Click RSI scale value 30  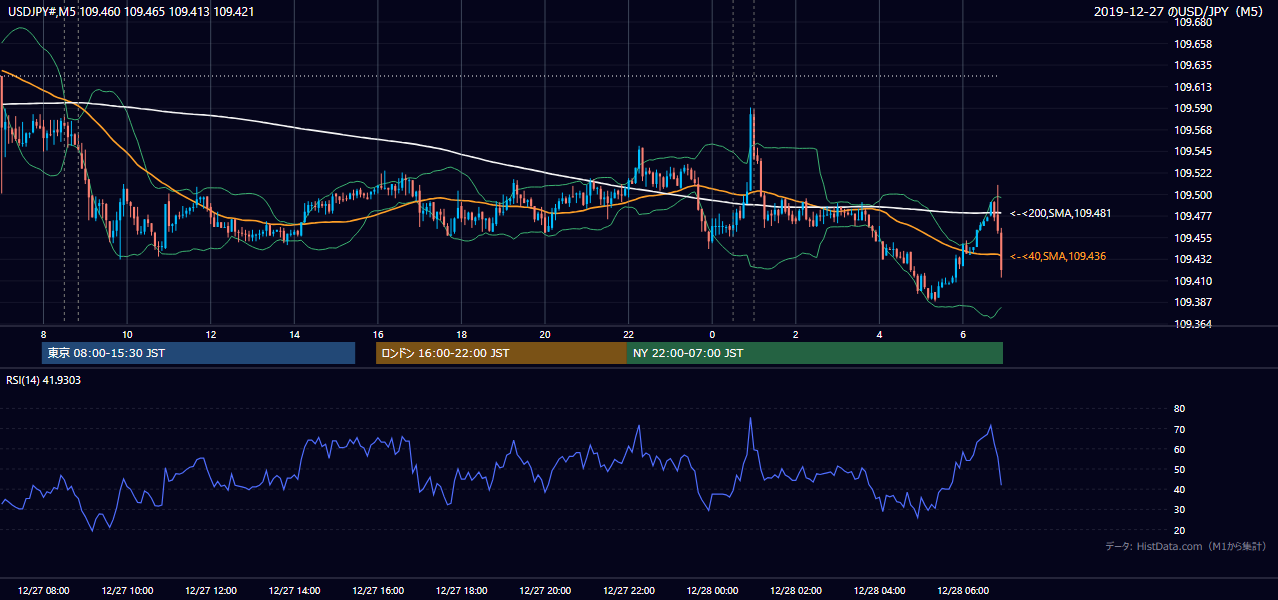(x=1179, y=509)
